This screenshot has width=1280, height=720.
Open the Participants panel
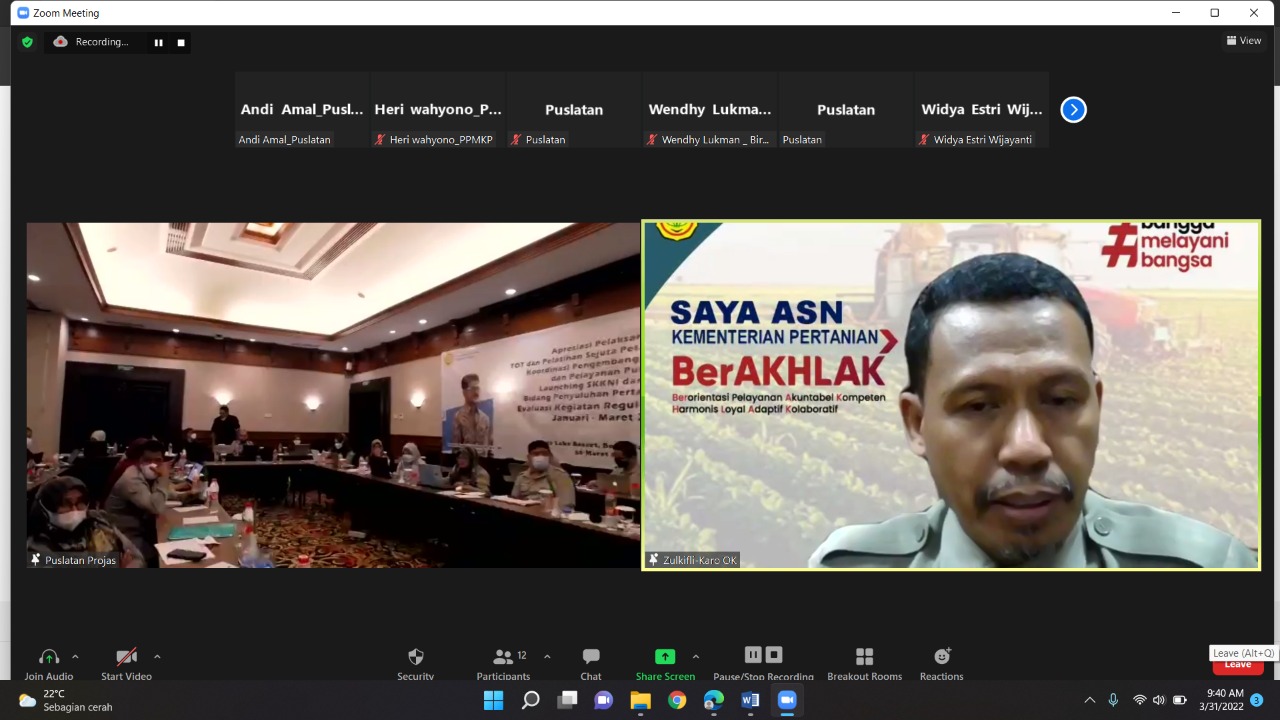click(504, 658)
